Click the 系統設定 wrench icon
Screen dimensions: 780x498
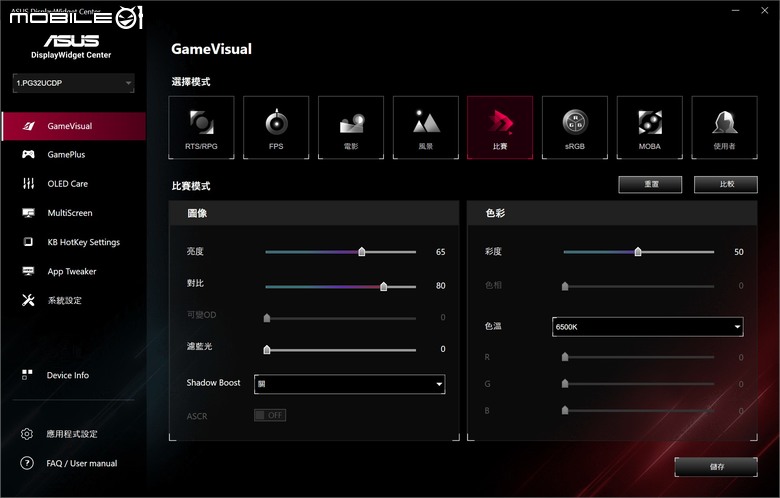click(x=28, y=300)
